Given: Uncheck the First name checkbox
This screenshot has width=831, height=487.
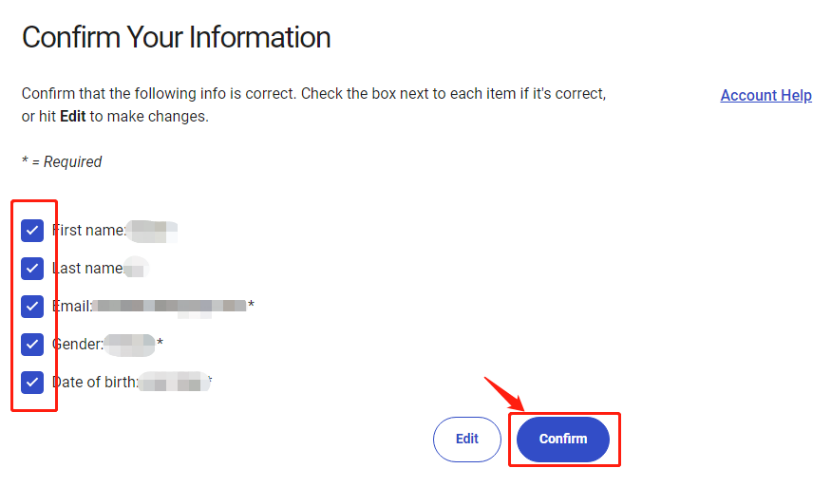Looking at the screenshot, I should point(32,231).
